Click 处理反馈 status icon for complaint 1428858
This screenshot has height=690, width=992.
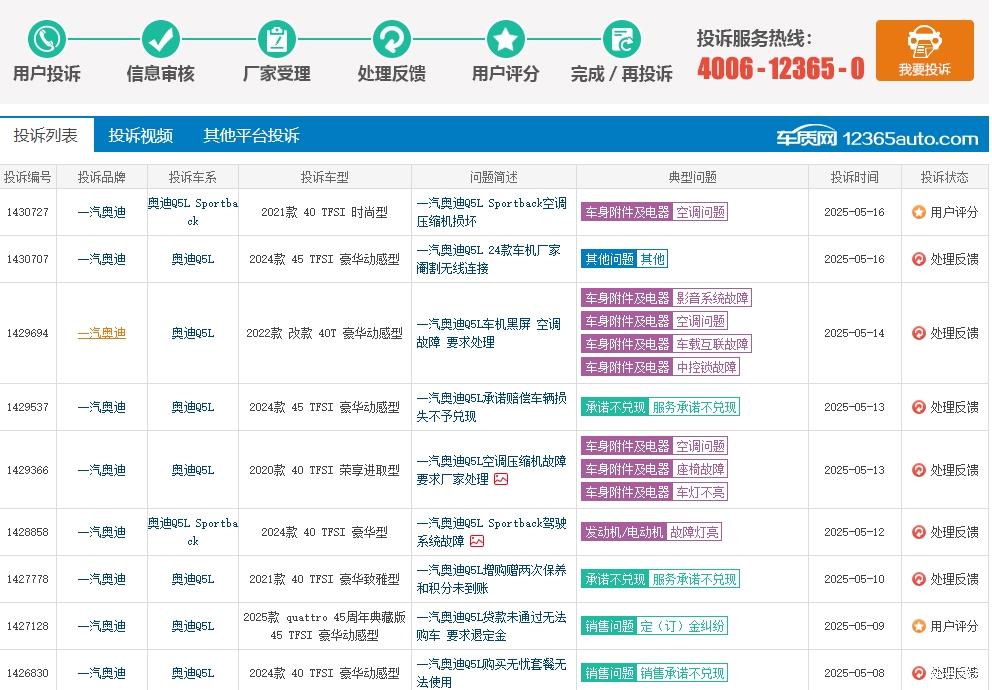[x=919, y=533]
